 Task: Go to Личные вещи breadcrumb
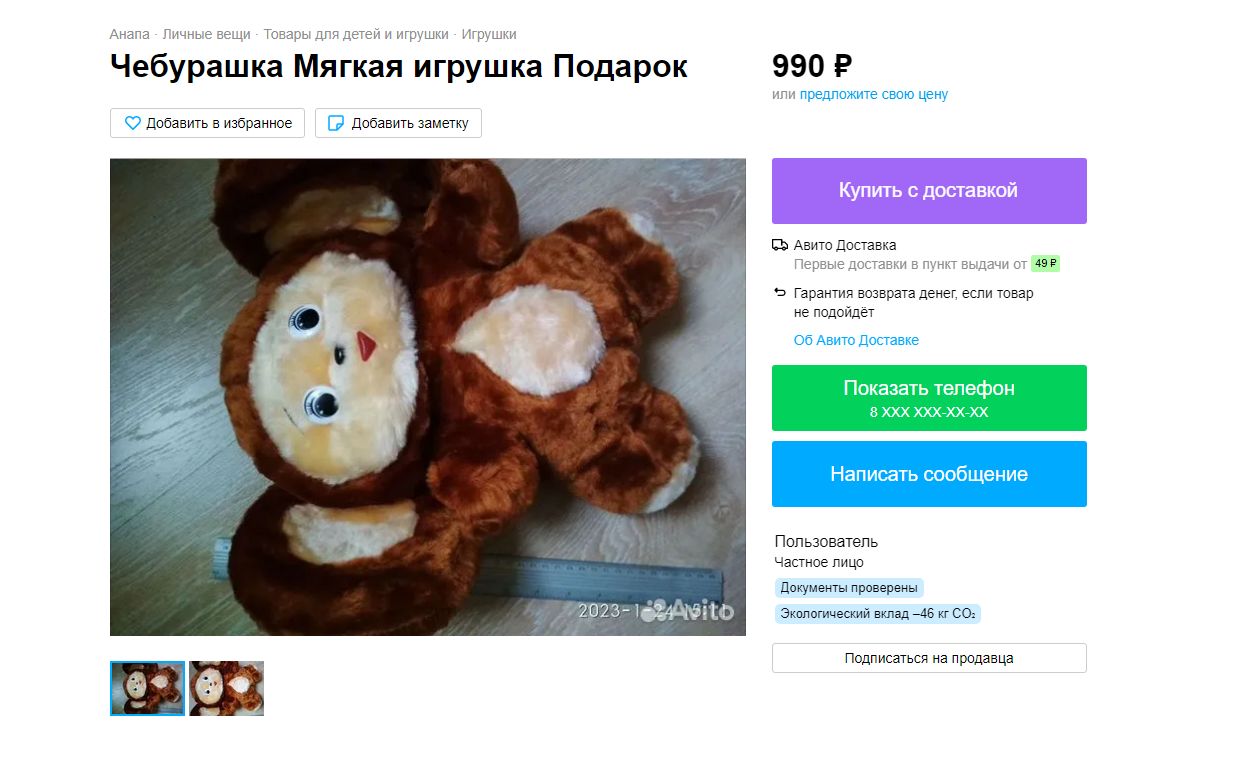coord(206,34)
